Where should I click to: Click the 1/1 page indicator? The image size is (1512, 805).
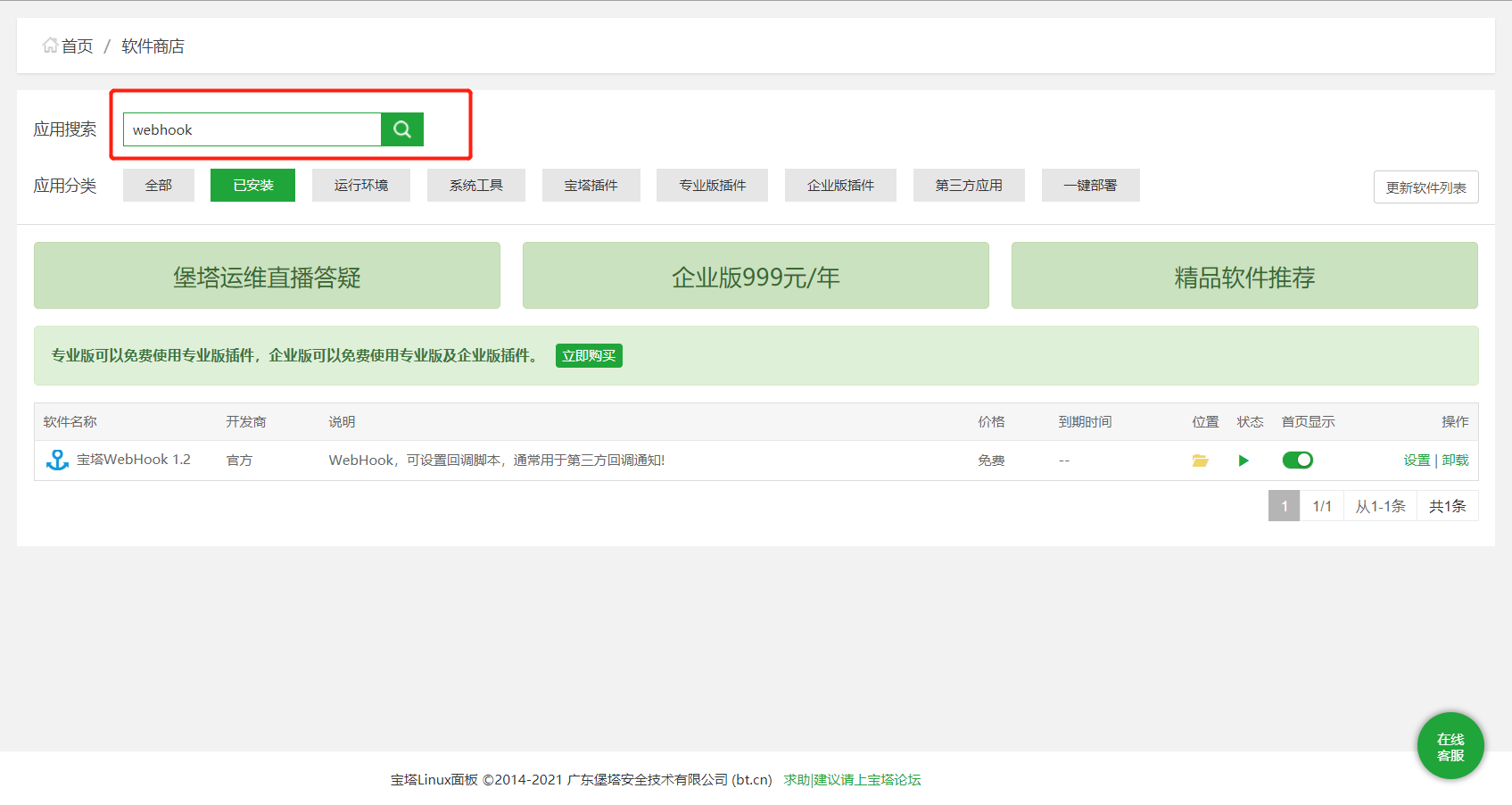[1322, 506]
